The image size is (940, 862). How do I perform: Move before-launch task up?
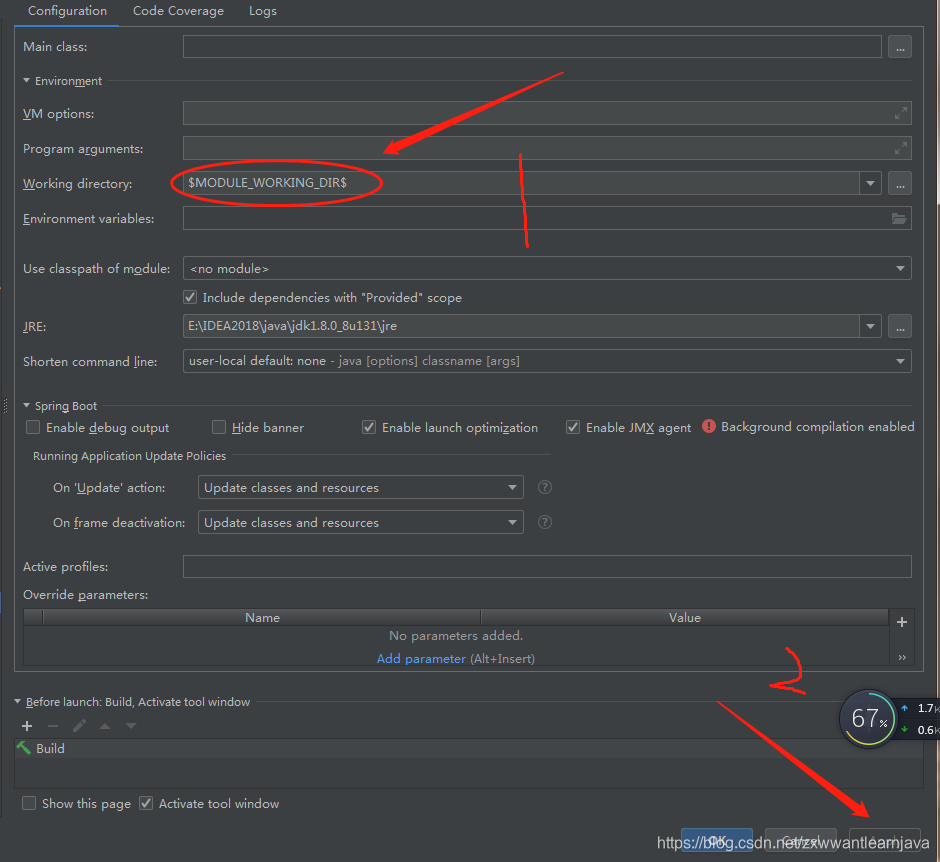105,726
